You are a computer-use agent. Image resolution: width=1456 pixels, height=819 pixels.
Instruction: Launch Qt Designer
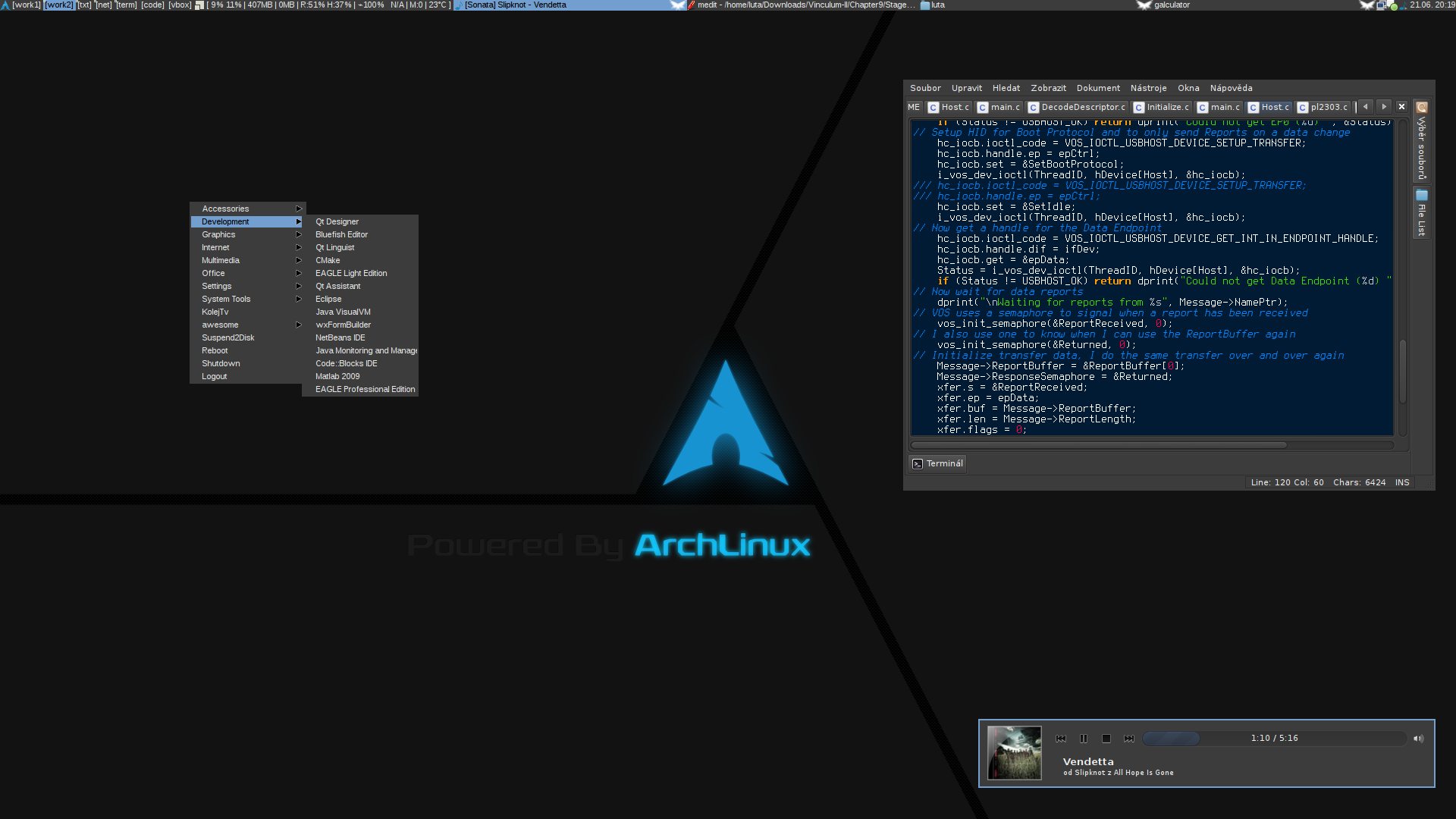click(x=360, y=221)
